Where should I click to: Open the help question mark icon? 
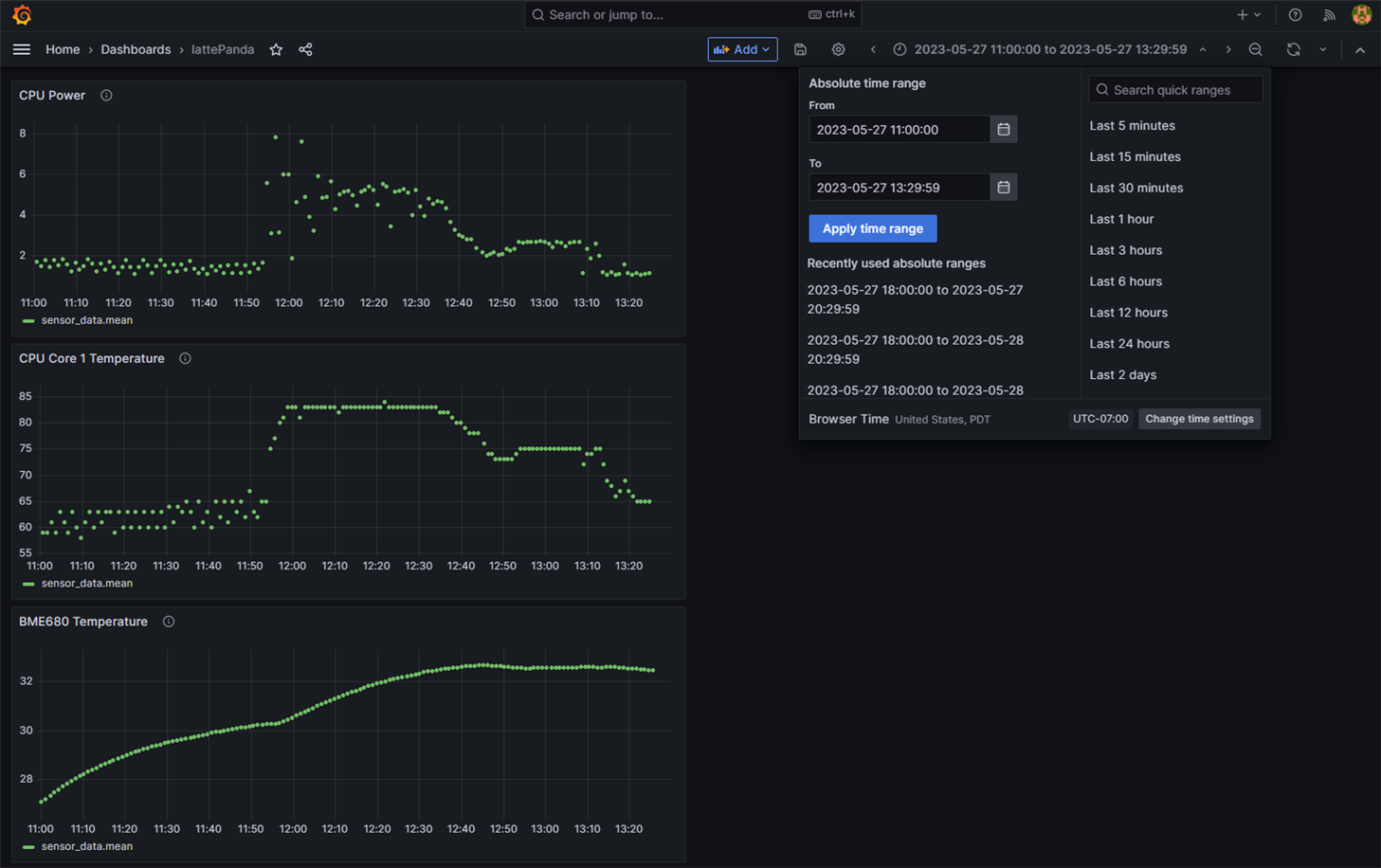point(1295,15)
